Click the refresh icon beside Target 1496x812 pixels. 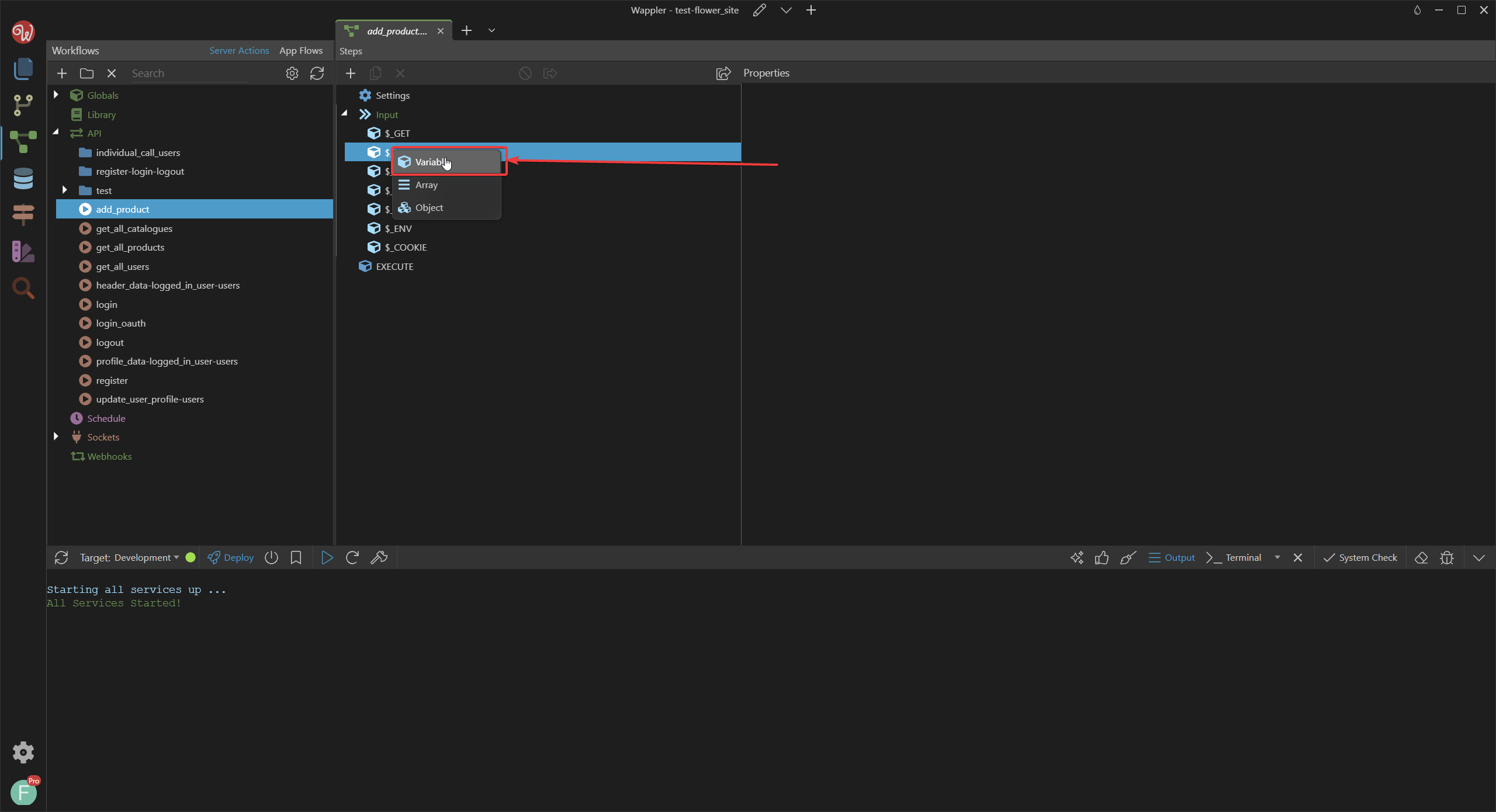pyautogui.click(x=61, y=557)
